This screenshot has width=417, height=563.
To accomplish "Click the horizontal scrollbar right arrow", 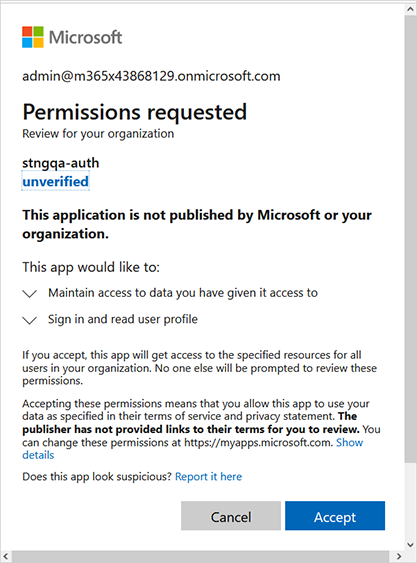I will point(398,557).
